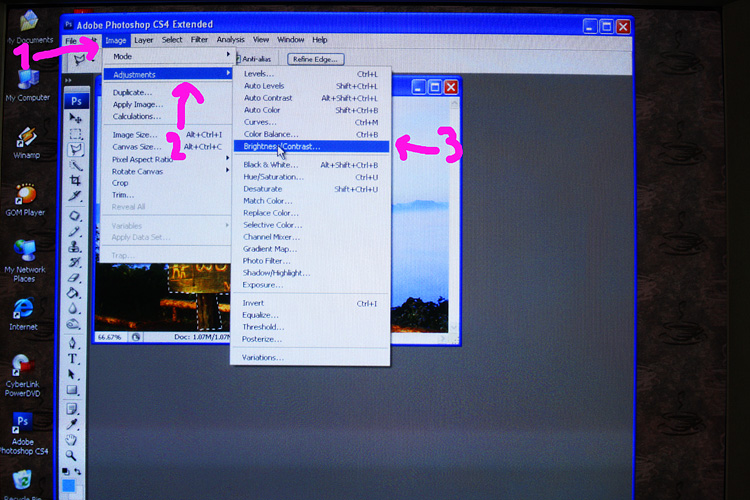The image size is (750, 500).
Task: Click the Refine Edge button
Action: (315, 59)
